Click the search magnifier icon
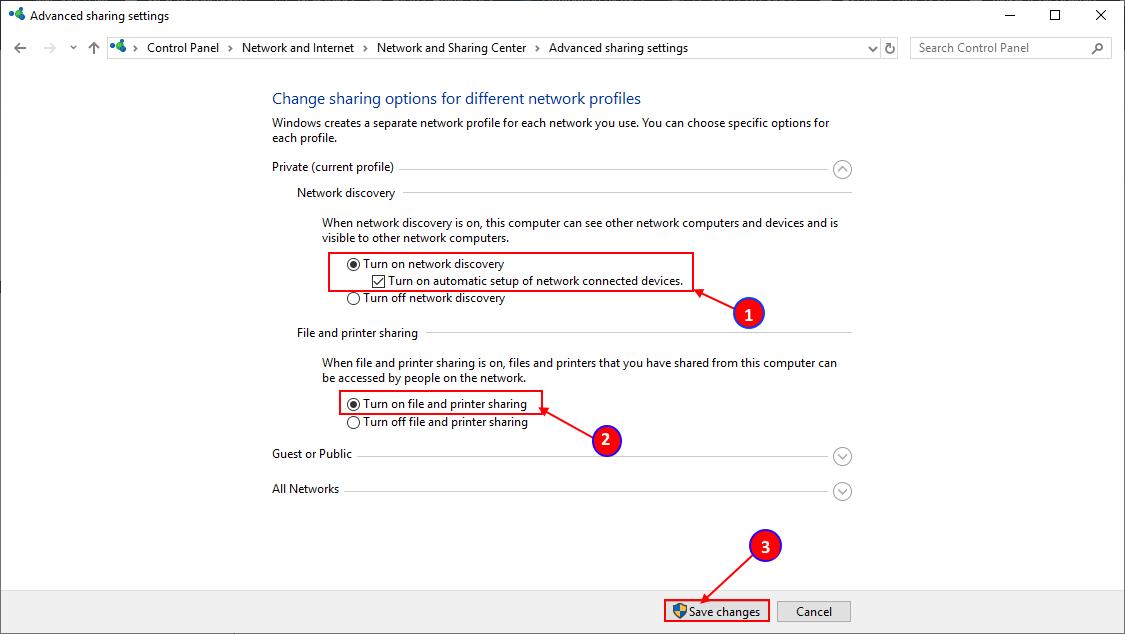The image size is (1125, 634). point(1097,48)
